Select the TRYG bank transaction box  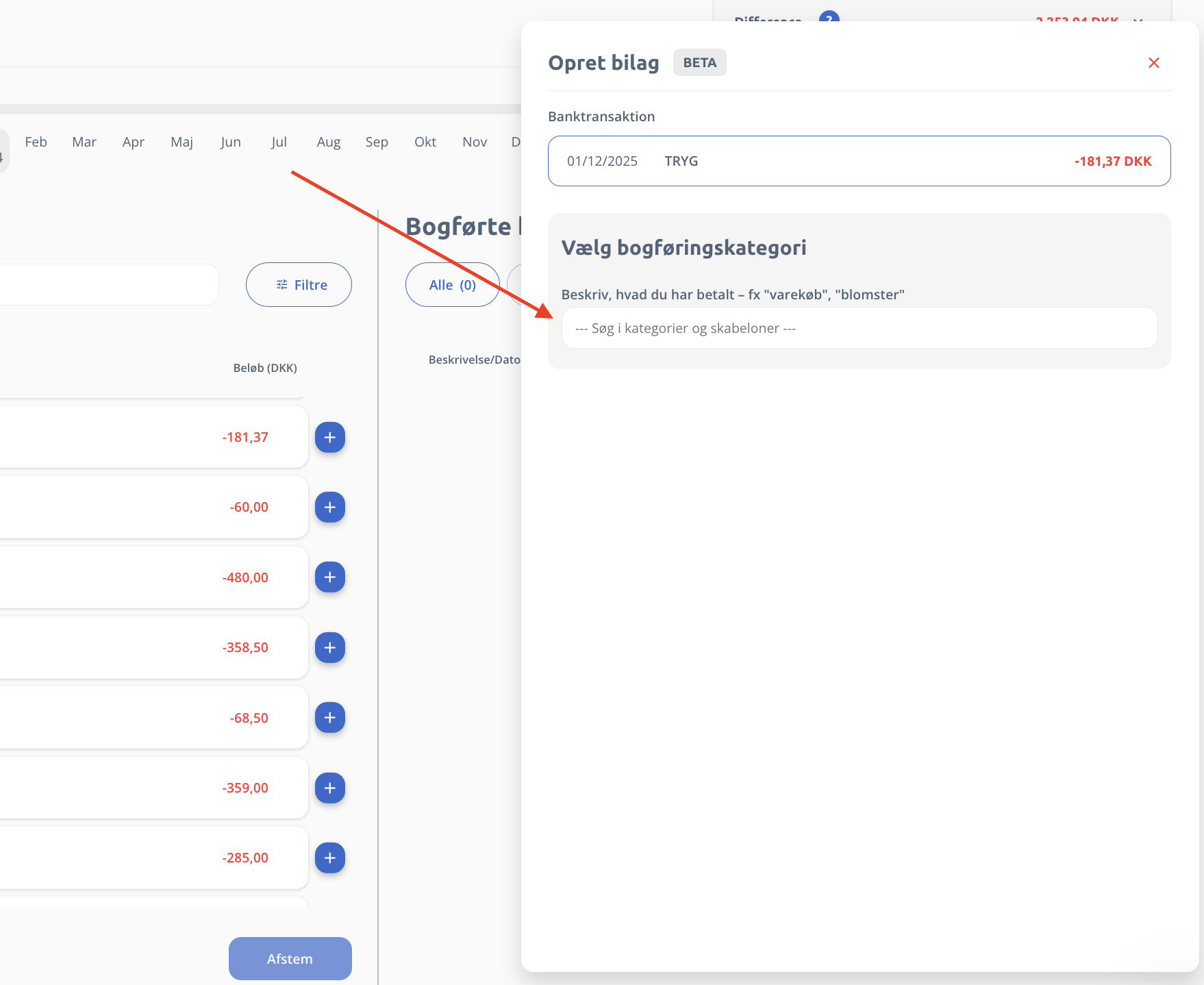[859, 161]
